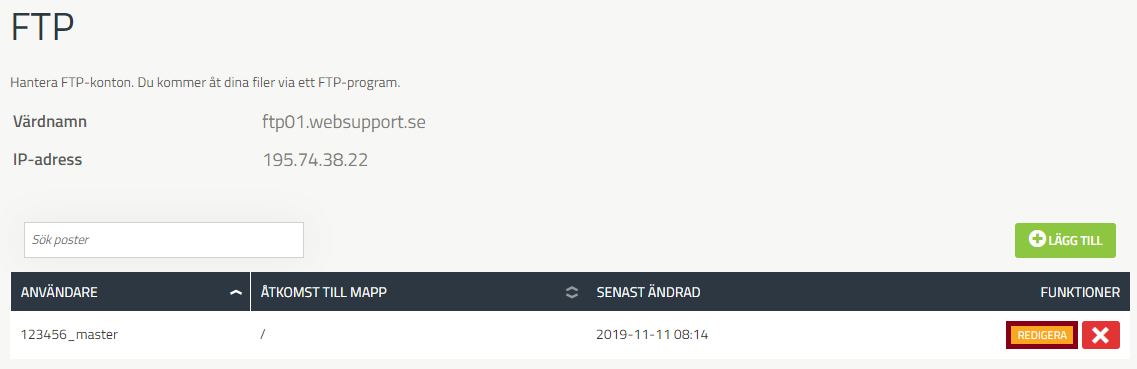Click the 195.74.38.22 IP address value
The height and width of the screenshot is (369, 1137).
315,159
